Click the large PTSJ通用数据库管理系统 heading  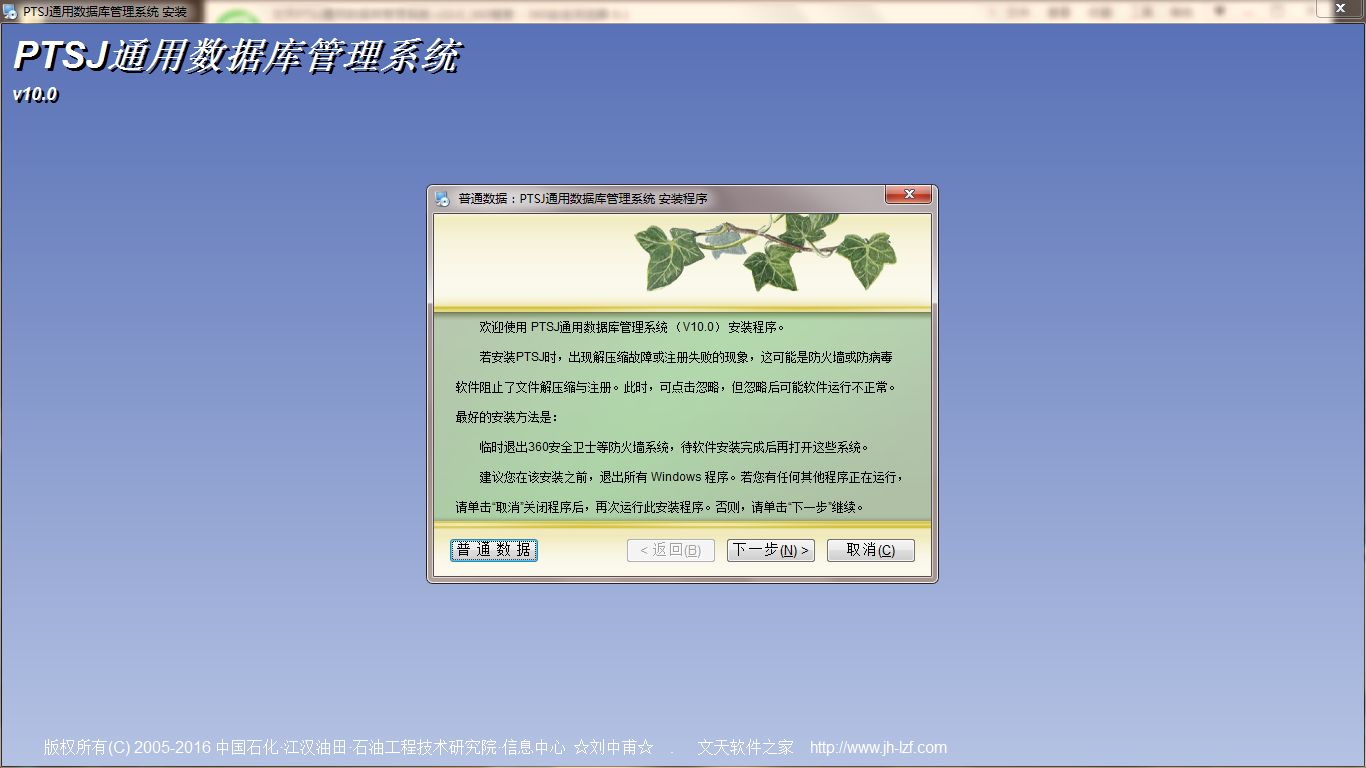236,57
